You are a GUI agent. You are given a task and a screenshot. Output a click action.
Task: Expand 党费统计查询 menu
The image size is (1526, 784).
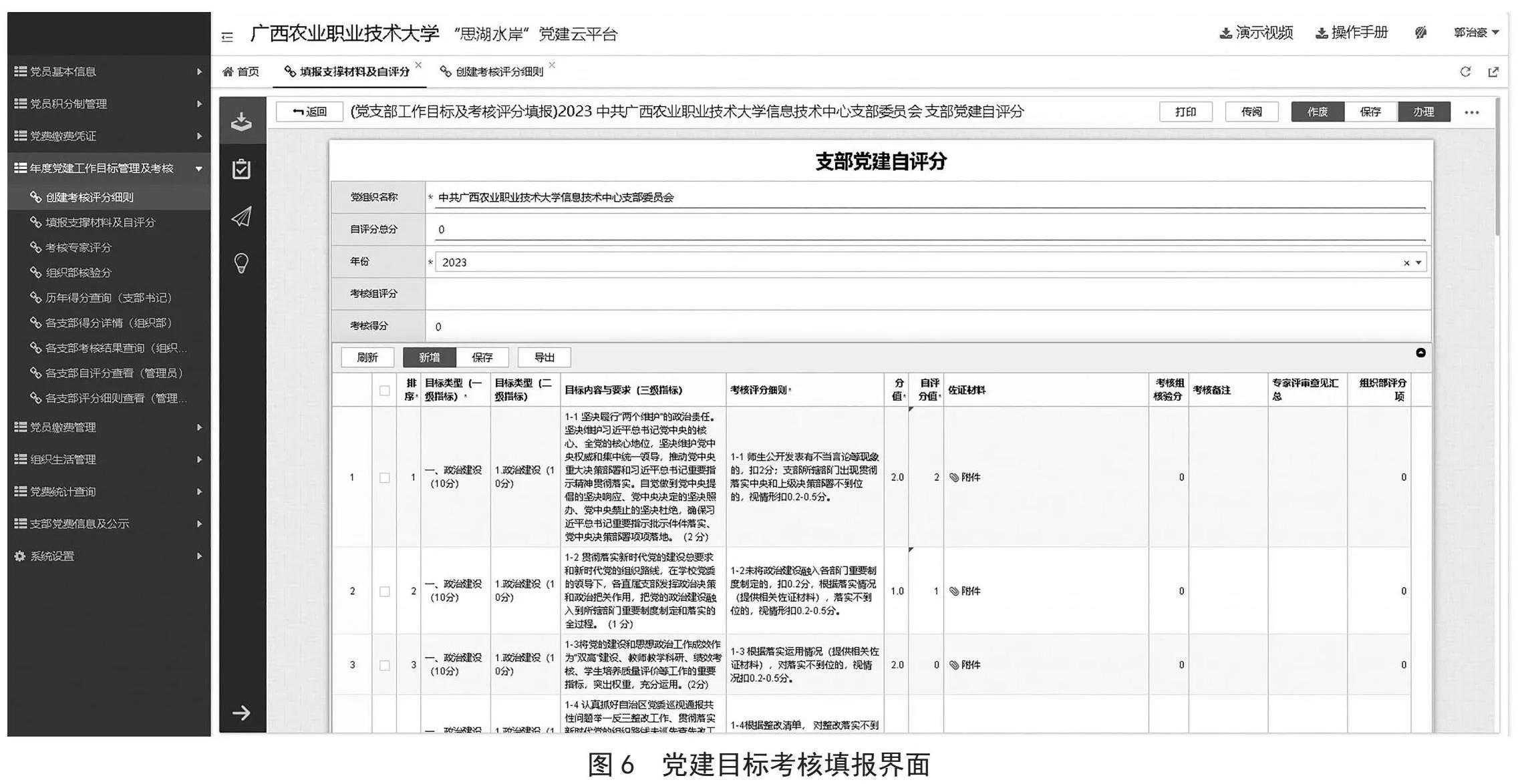point(109,492)
